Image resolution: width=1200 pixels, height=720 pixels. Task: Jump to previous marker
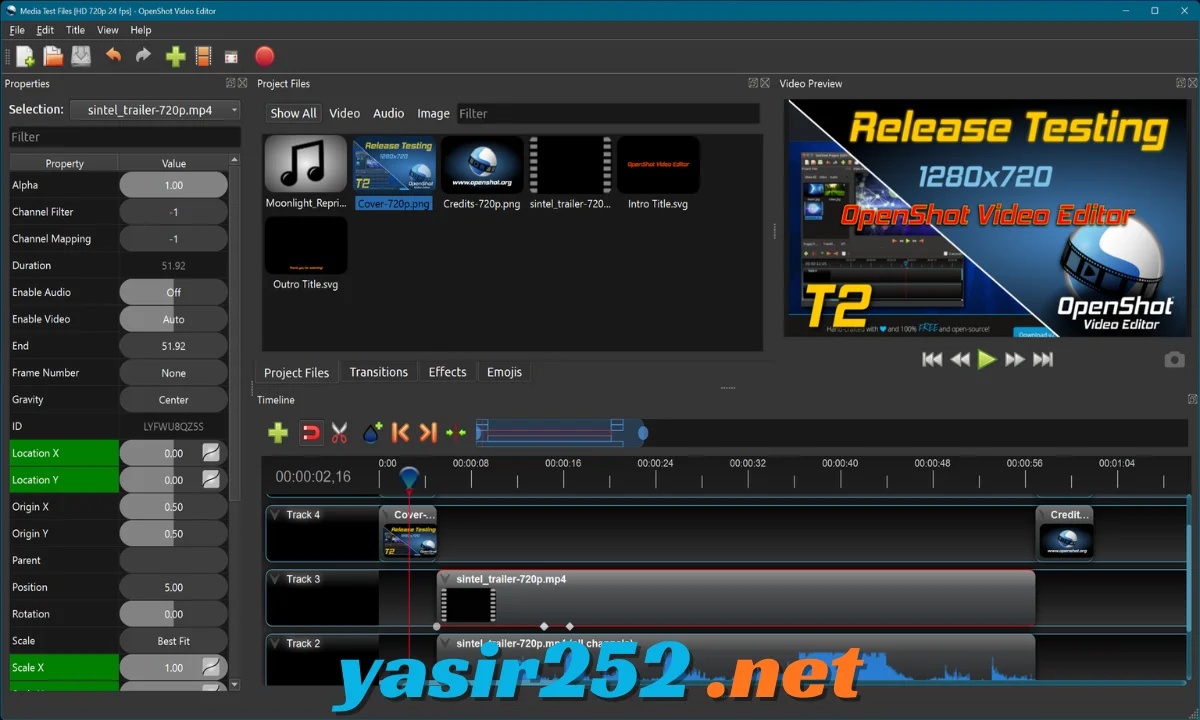click(400, 433)
